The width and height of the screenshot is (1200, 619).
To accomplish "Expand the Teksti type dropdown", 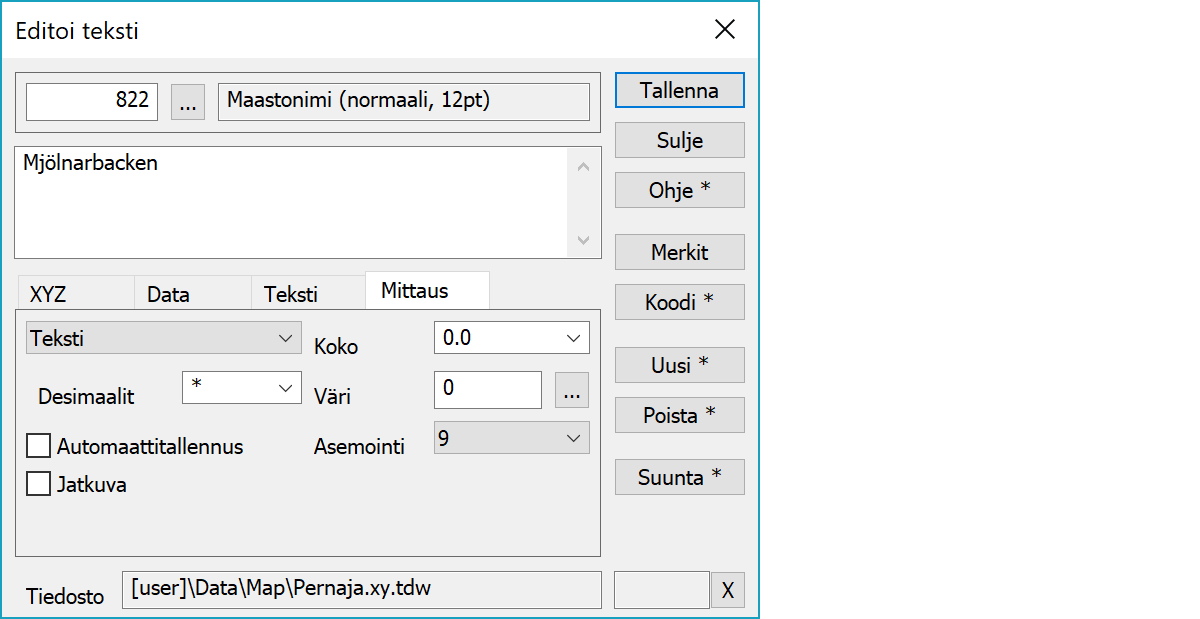I will [163, 338].
